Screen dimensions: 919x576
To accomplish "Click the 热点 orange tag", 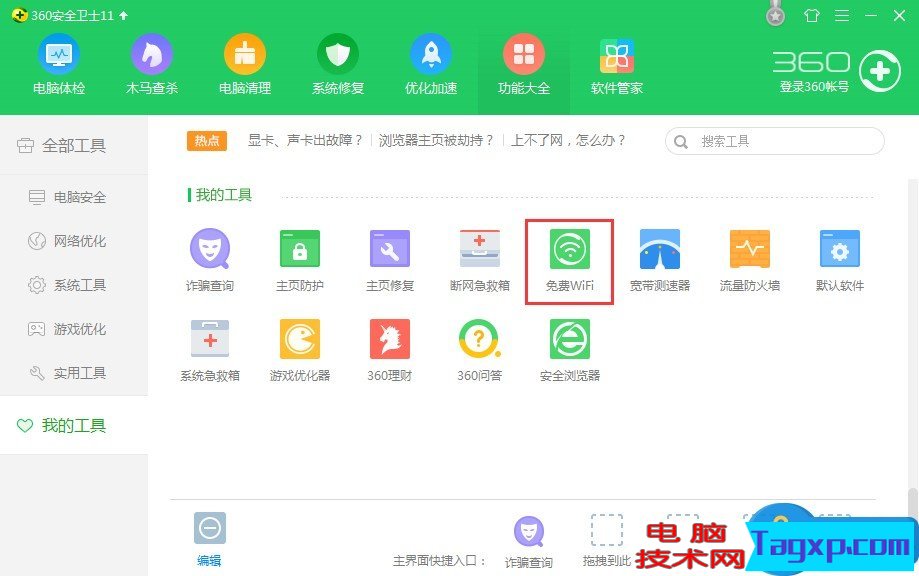I will click(207, 141).
